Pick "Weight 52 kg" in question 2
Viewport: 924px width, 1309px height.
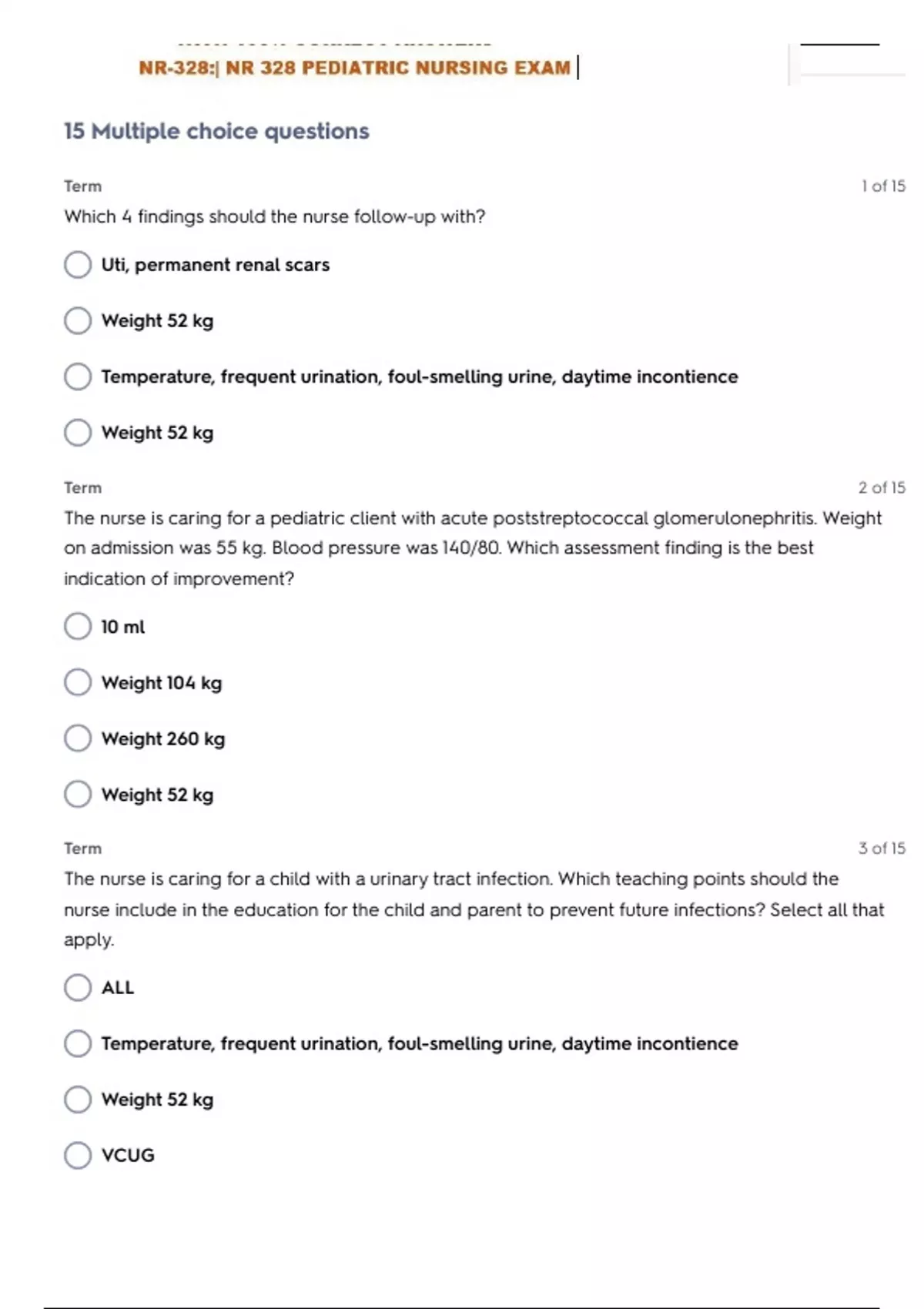click(78, 795)
